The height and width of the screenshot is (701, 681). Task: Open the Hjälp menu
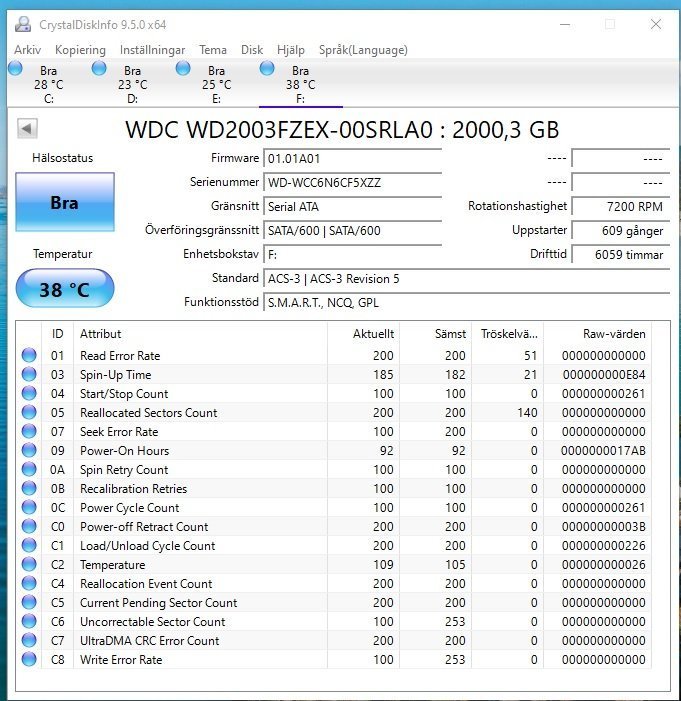pos(290,50)
